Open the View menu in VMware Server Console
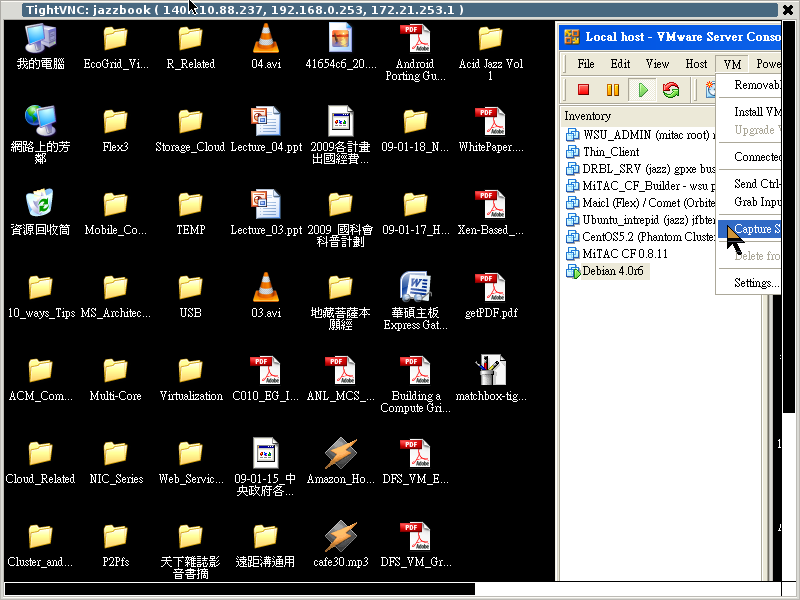800x600 pixels. [x=657, y=64]
